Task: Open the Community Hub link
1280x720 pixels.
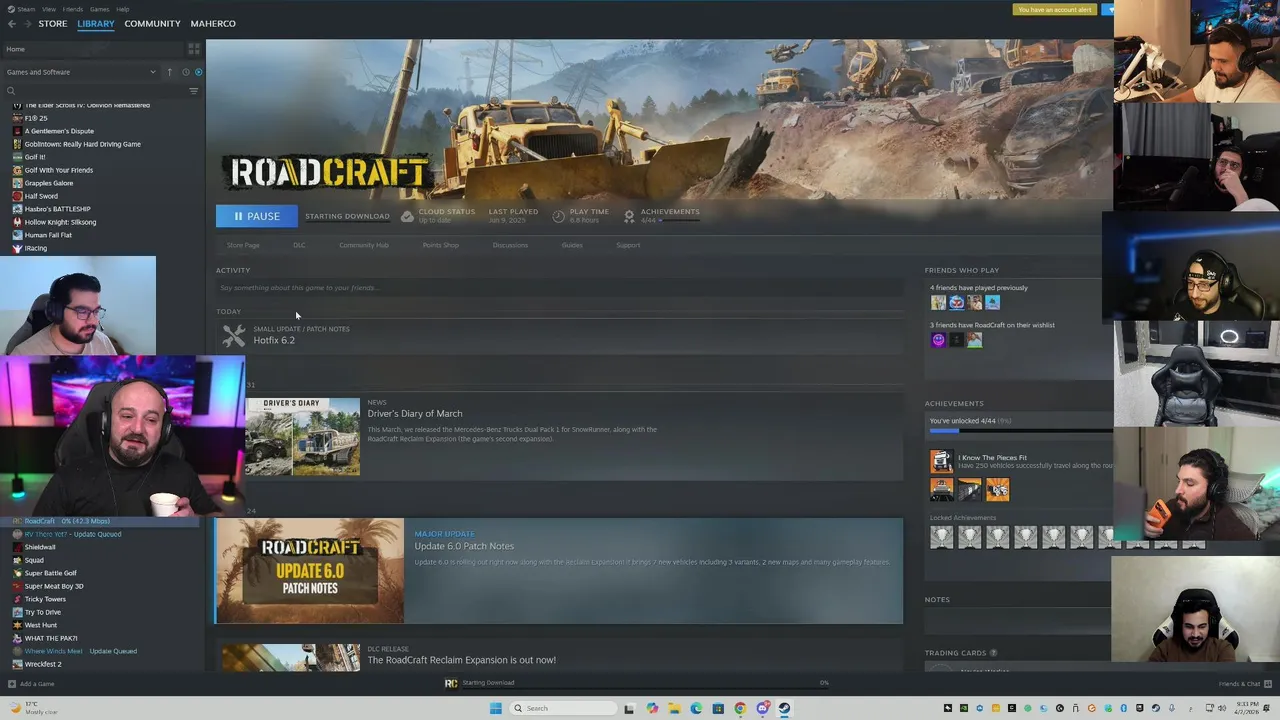Action: [x=364, y=245]
